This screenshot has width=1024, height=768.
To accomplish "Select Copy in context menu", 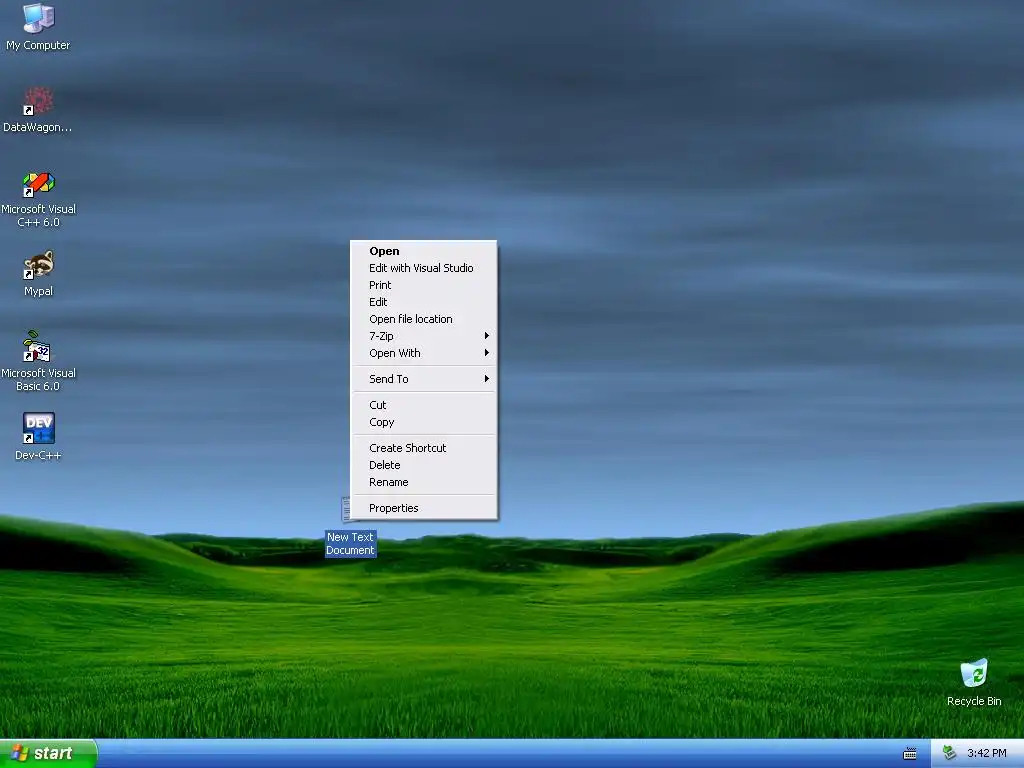I will [x=424, y=422].
